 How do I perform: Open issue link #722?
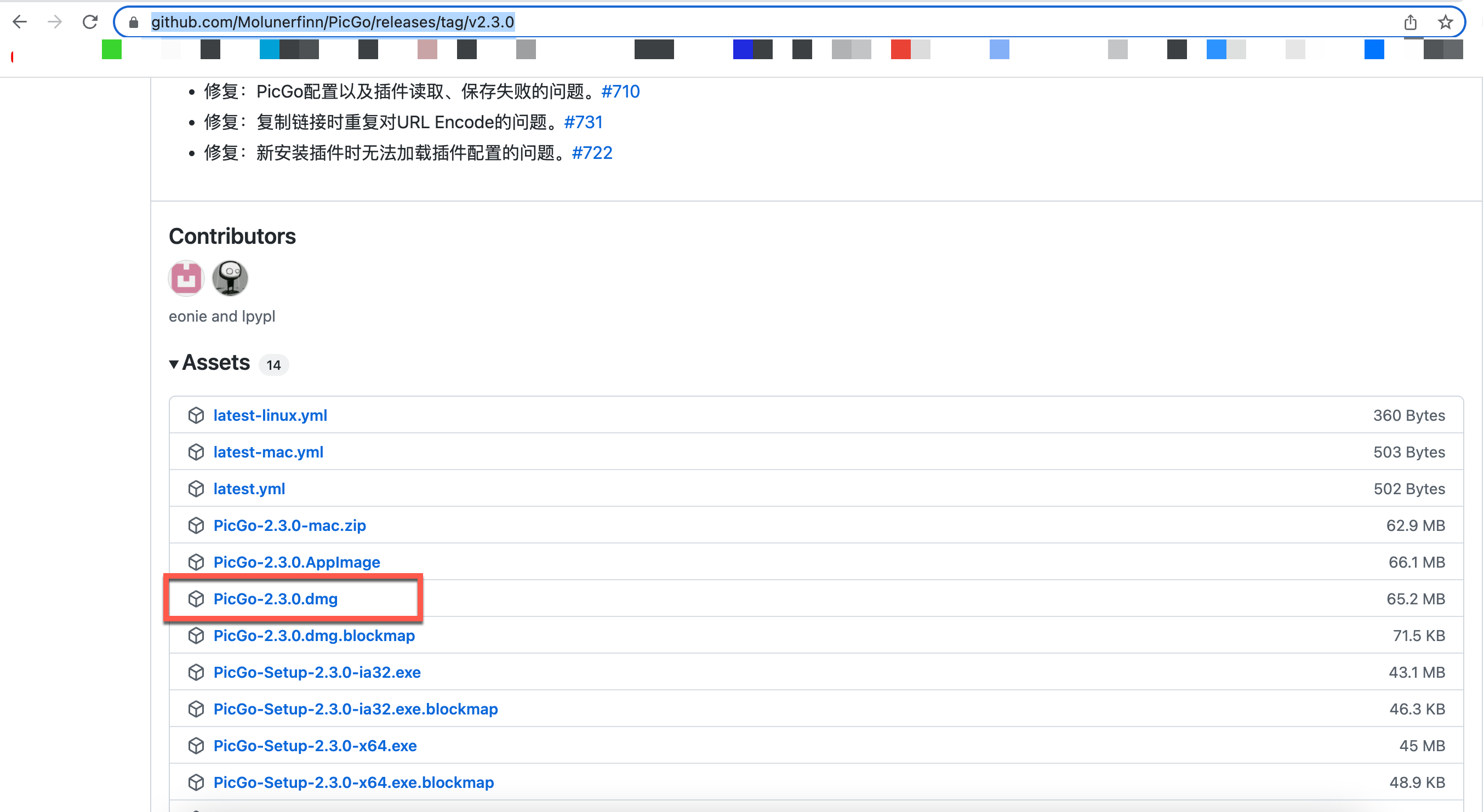click(592, 153)
